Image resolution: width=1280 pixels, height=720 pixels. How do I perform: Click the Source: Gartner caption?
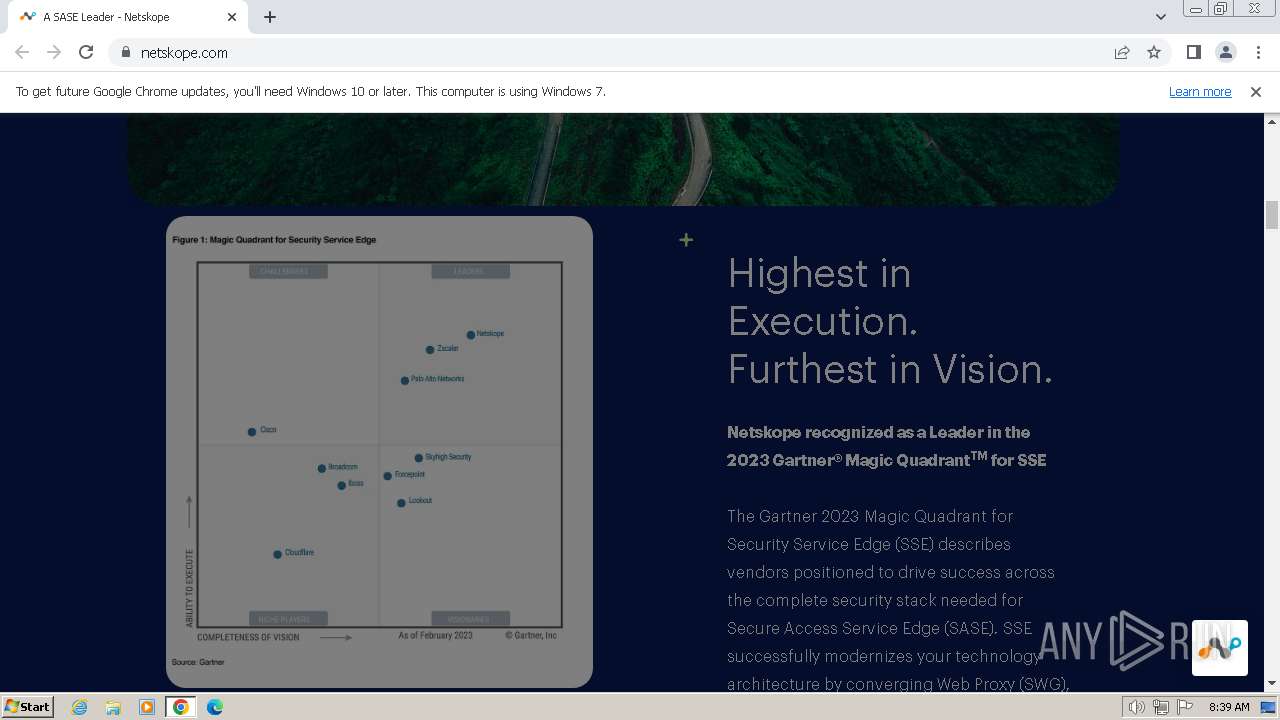click(x=198, y=662)
